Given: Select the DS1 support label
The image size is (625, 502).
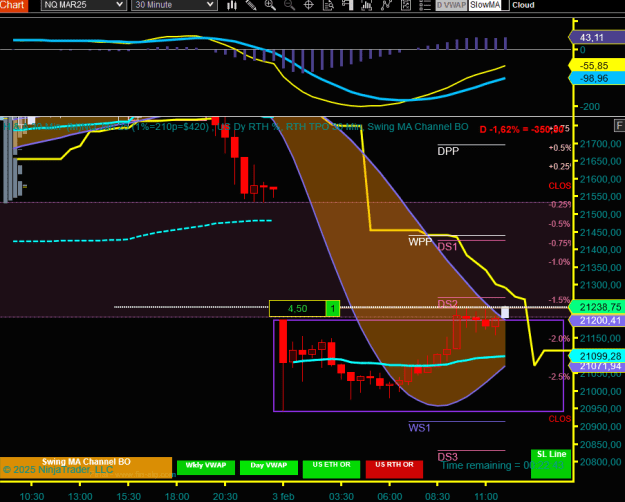Looking at the screenshot, I should click(x=447, y=247).
